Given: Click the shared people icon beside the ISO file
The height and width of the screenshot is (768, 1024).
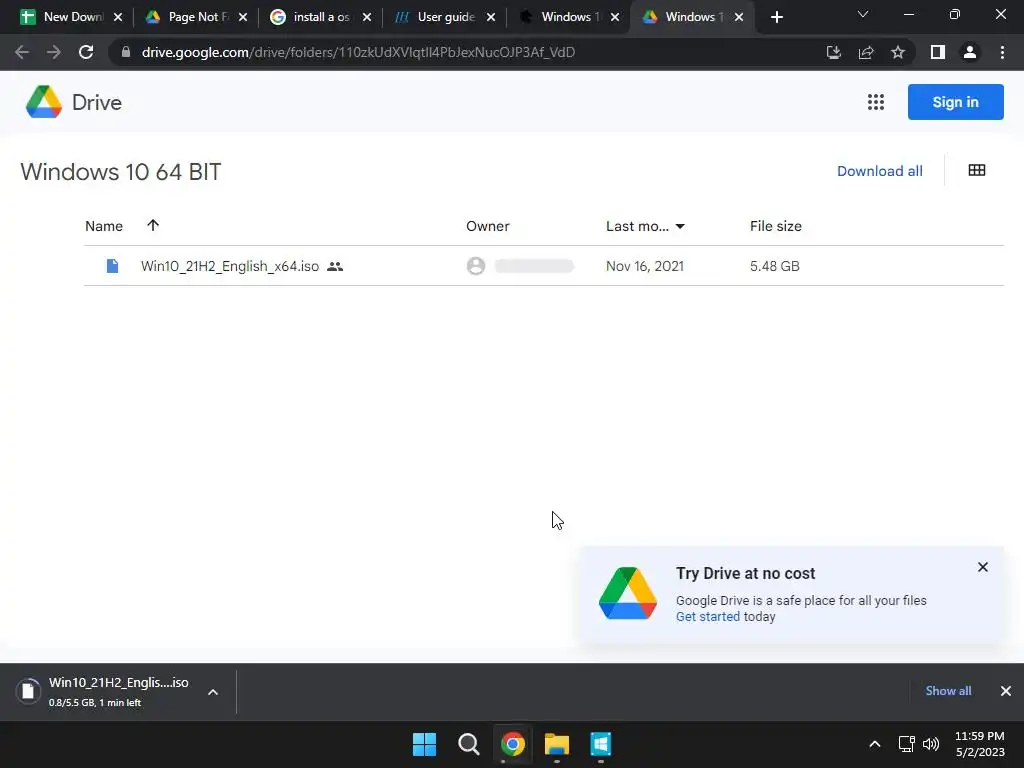Looking at the screenshot, I should [x=335, y=266].
